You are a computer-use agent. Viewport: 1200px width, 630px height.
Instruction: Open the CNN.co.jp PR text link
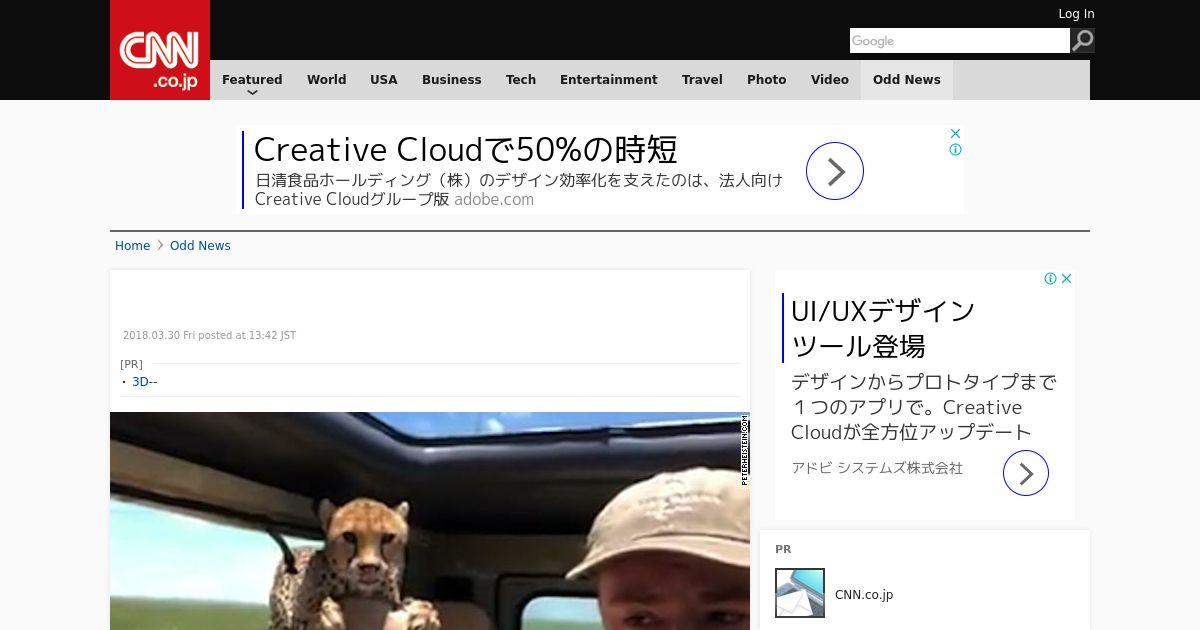coord(864,594)
